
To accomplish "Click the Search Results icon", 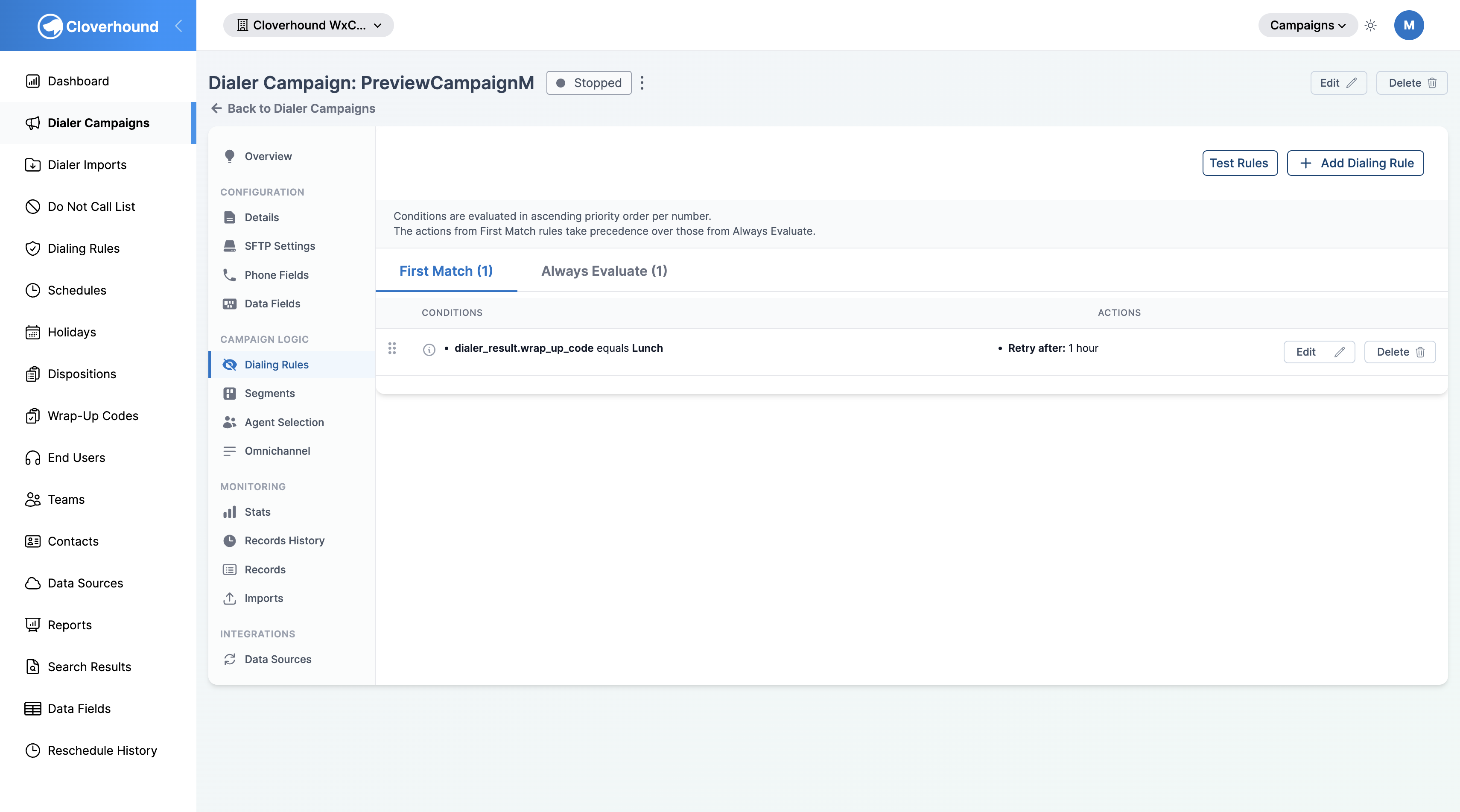I will pos(33,667).
